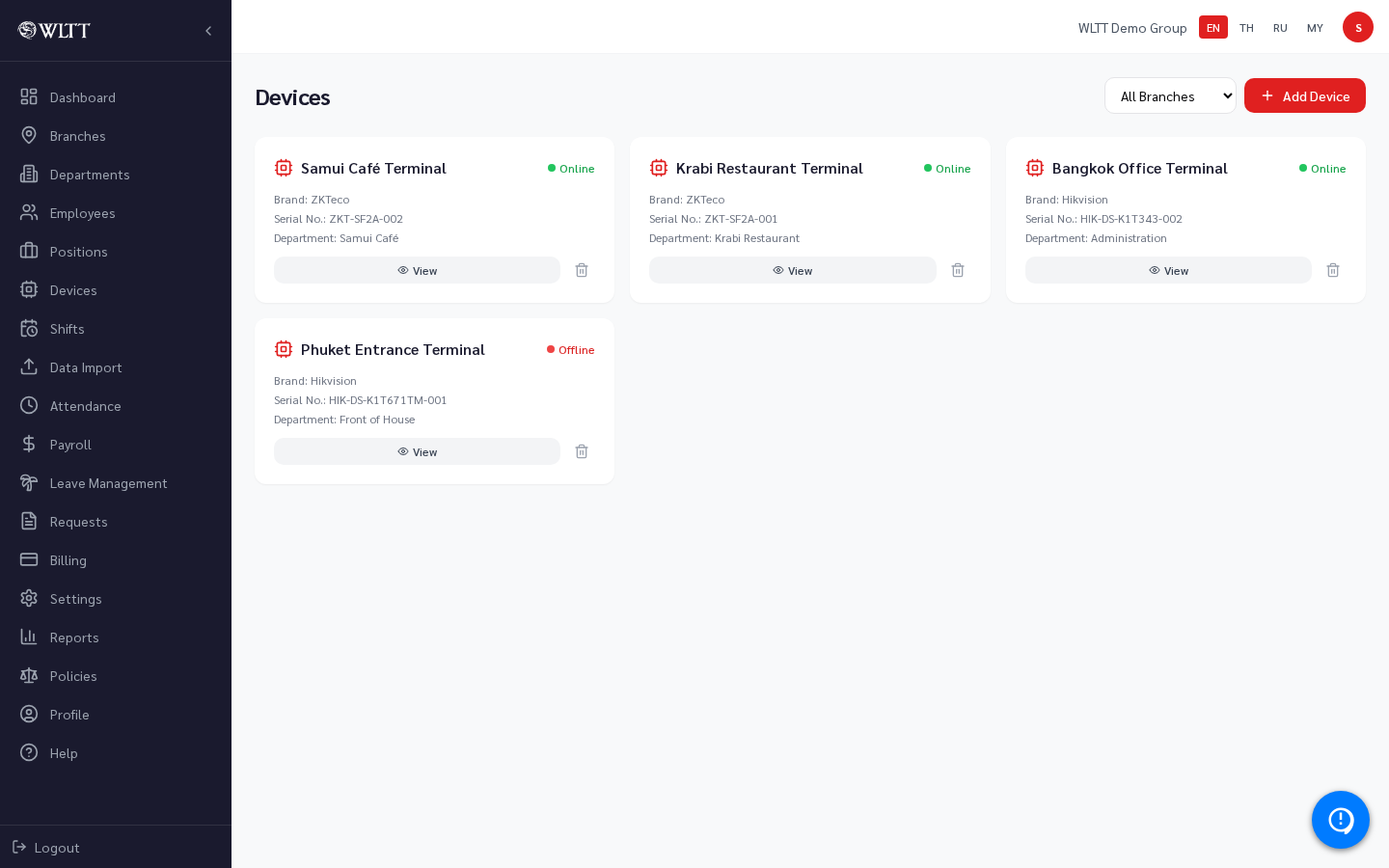The width and height of the screenshot is (1389, 868).
Task: Delete the Samui Café Terminal device
Action: click(582, 270)
